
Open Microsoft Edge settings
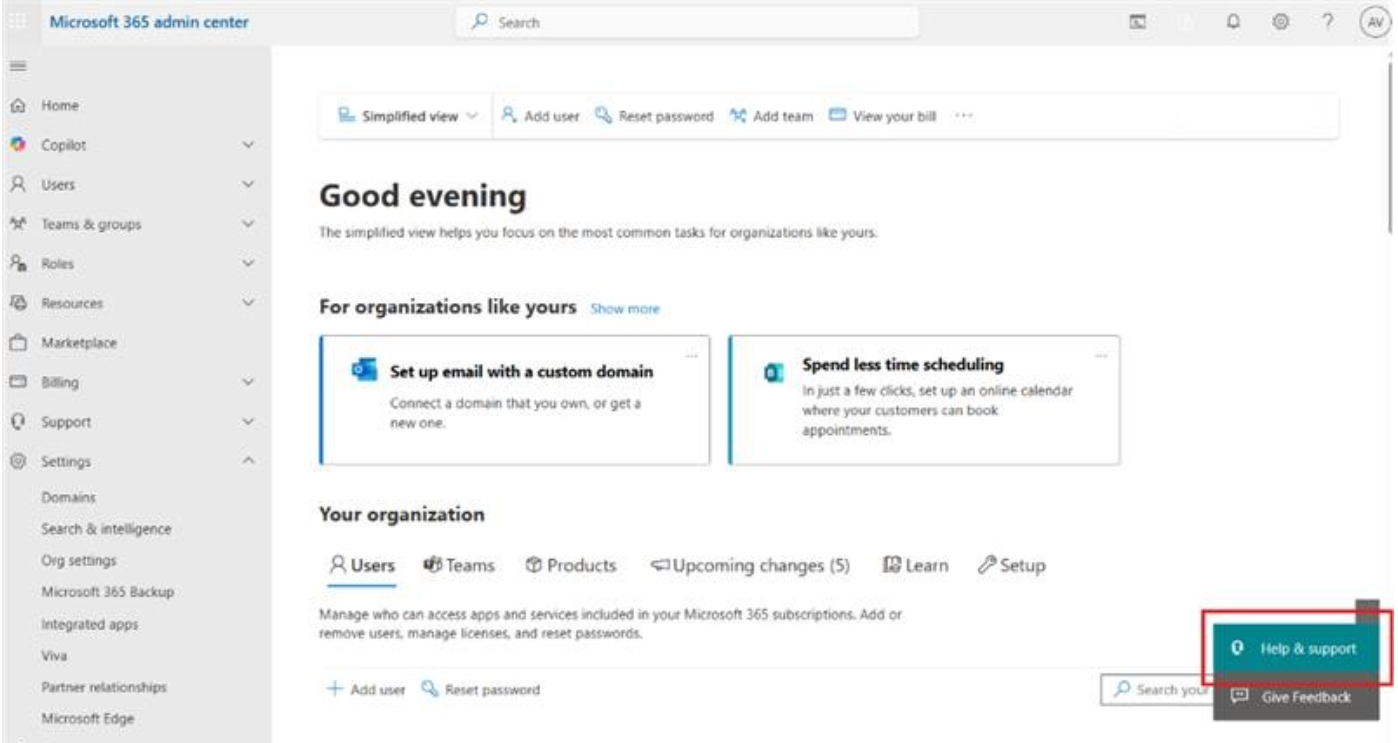[x=87, y=719]
